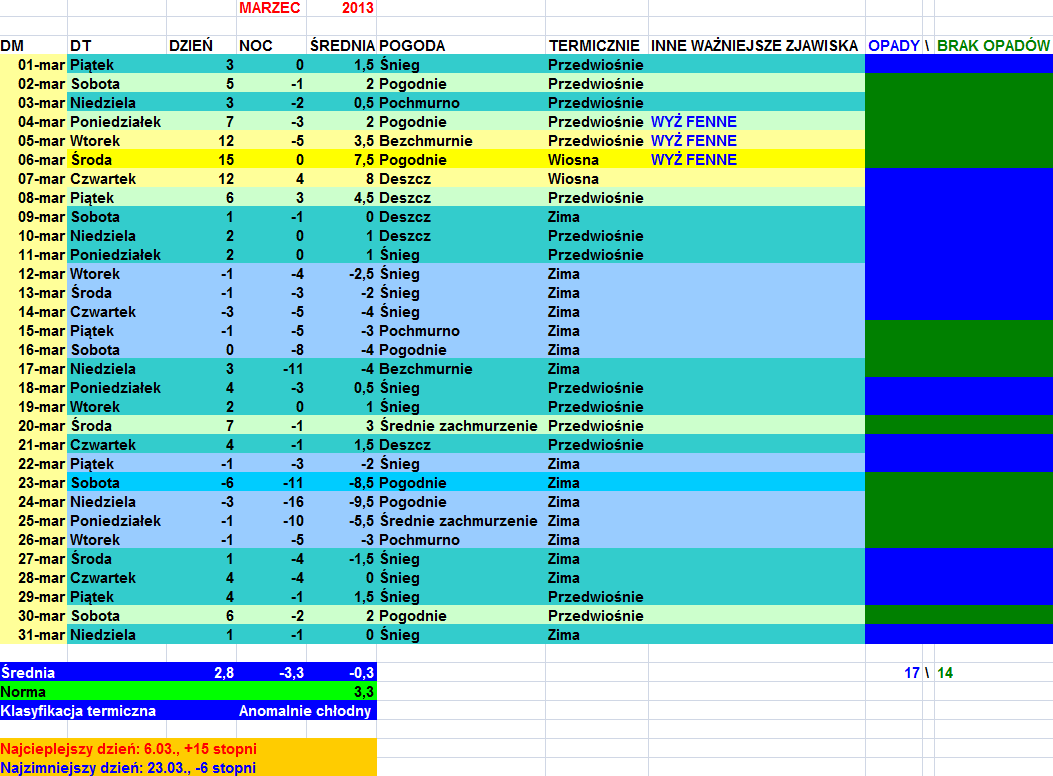This screenshot has height=776, width=1053.
Task: Select the TERMICZNIE column header
Action: (594, 46)
